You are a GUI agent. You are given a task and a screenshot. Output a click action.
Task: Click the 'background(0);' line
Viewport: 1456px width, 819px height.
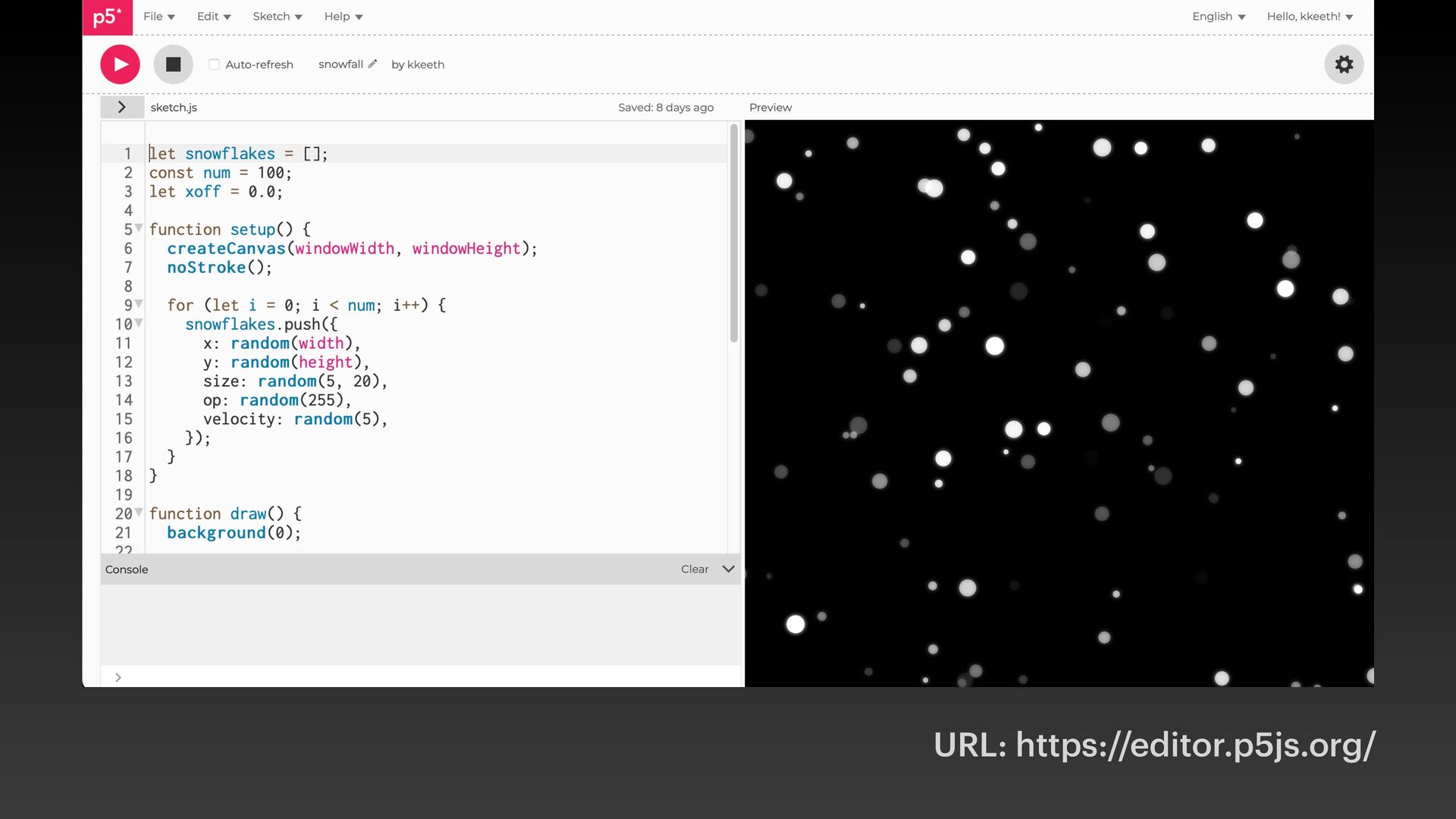(234, 533)
